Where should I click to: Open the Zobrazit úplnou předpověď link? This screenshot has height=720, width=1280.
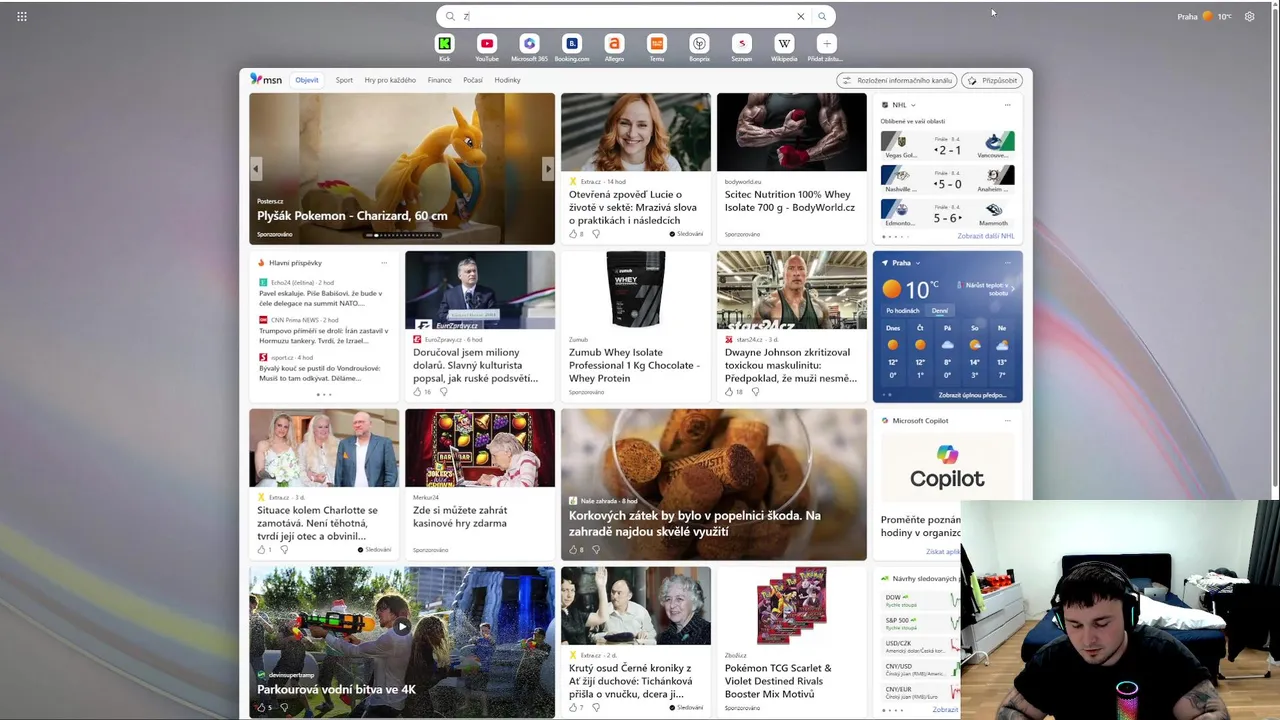pos(972,395)
